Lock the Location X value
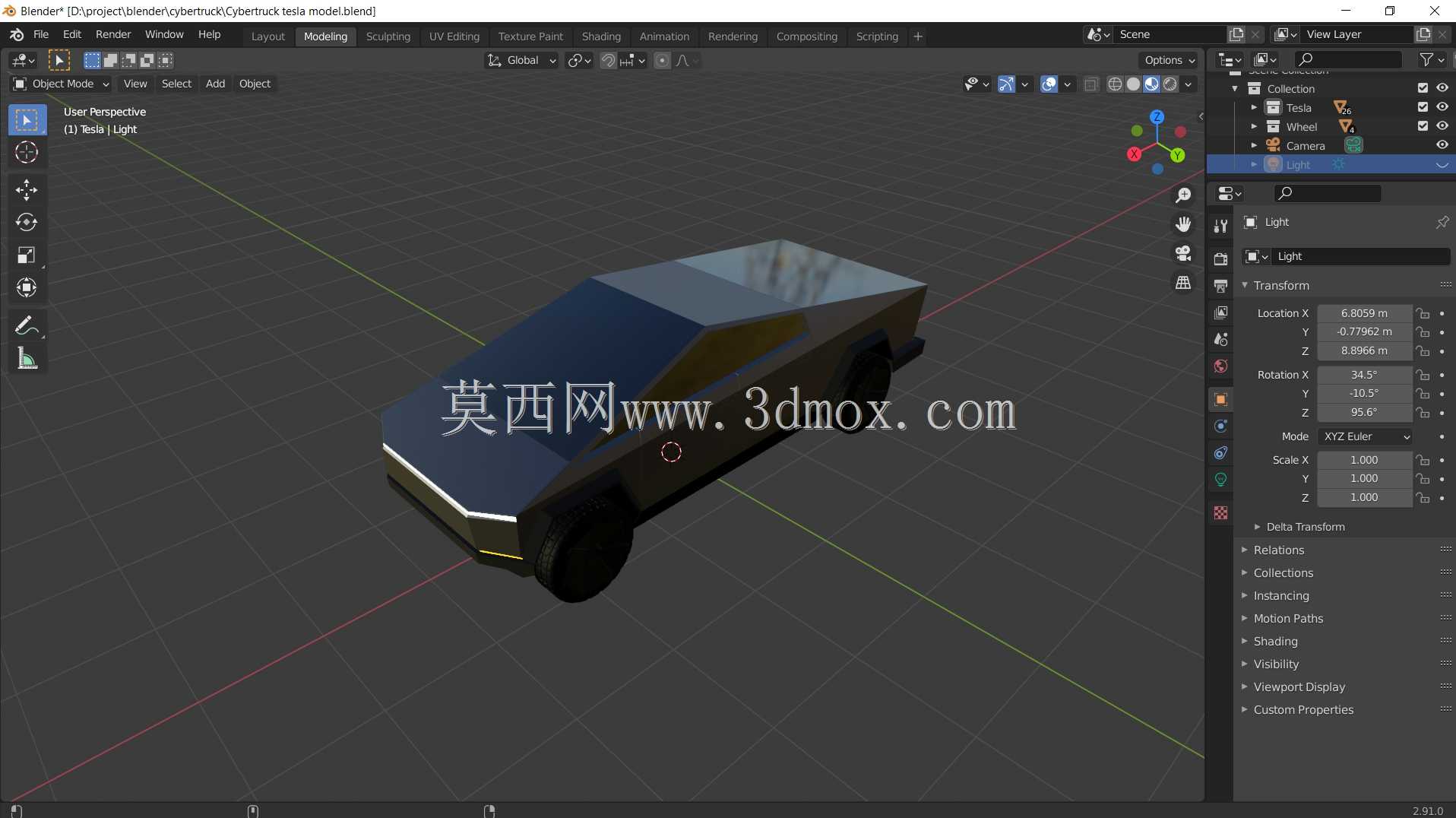This screenshot has height=818, width=1456. [x=1423, y=313]
